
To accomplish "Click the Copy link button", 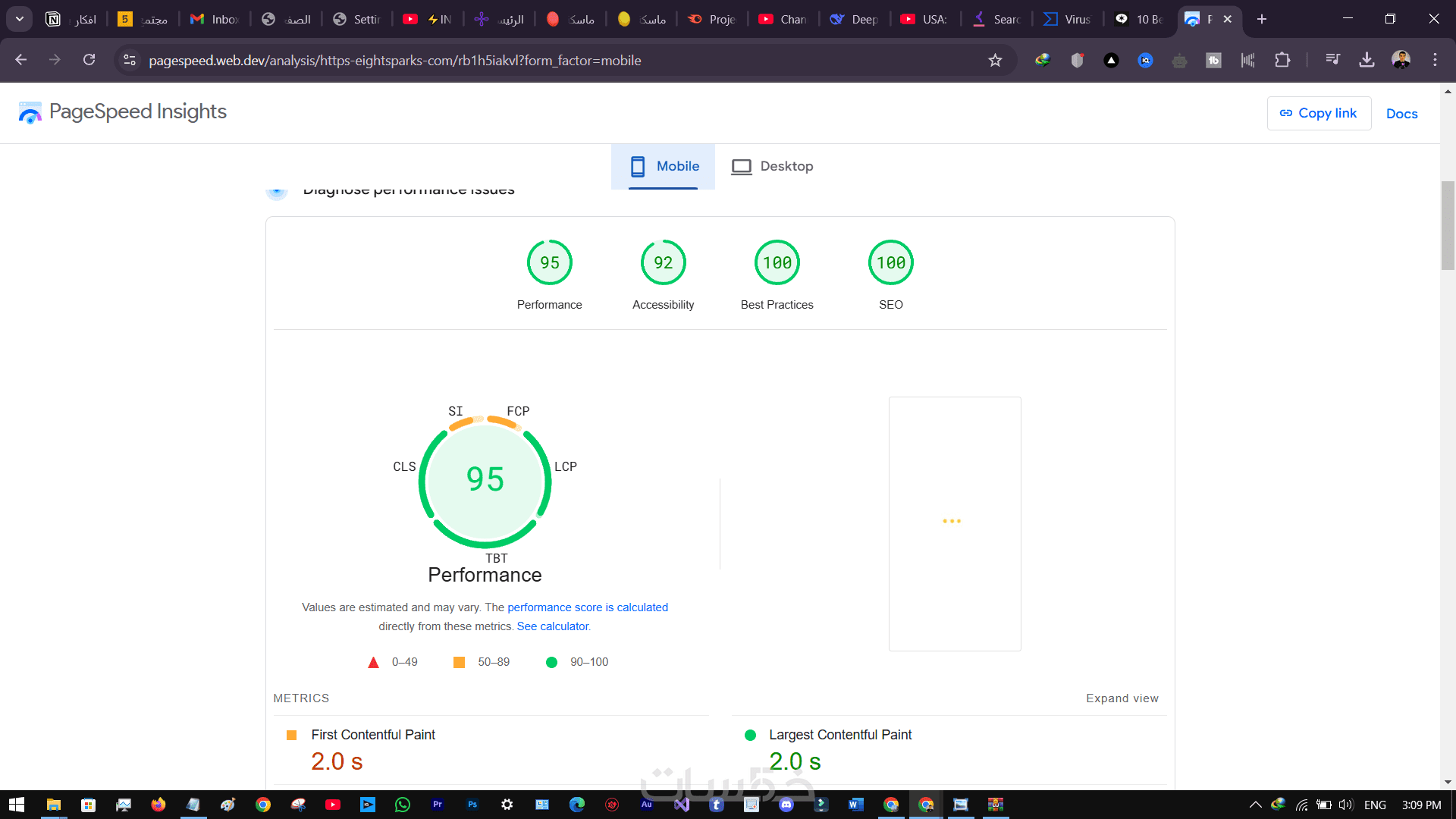I will 1319,113.
